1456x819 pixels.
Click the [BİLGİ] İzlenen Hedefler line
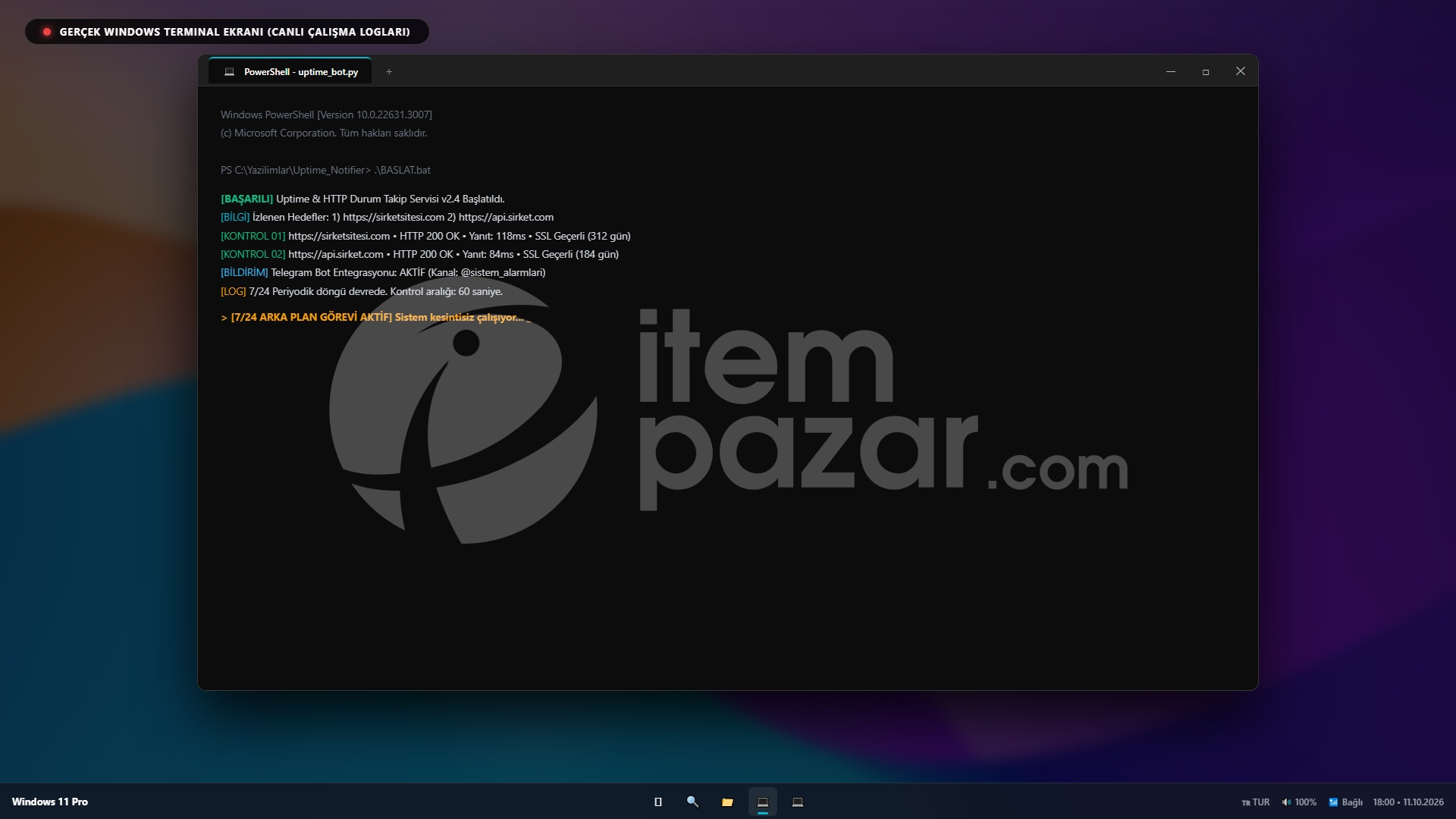pos(387,217)
